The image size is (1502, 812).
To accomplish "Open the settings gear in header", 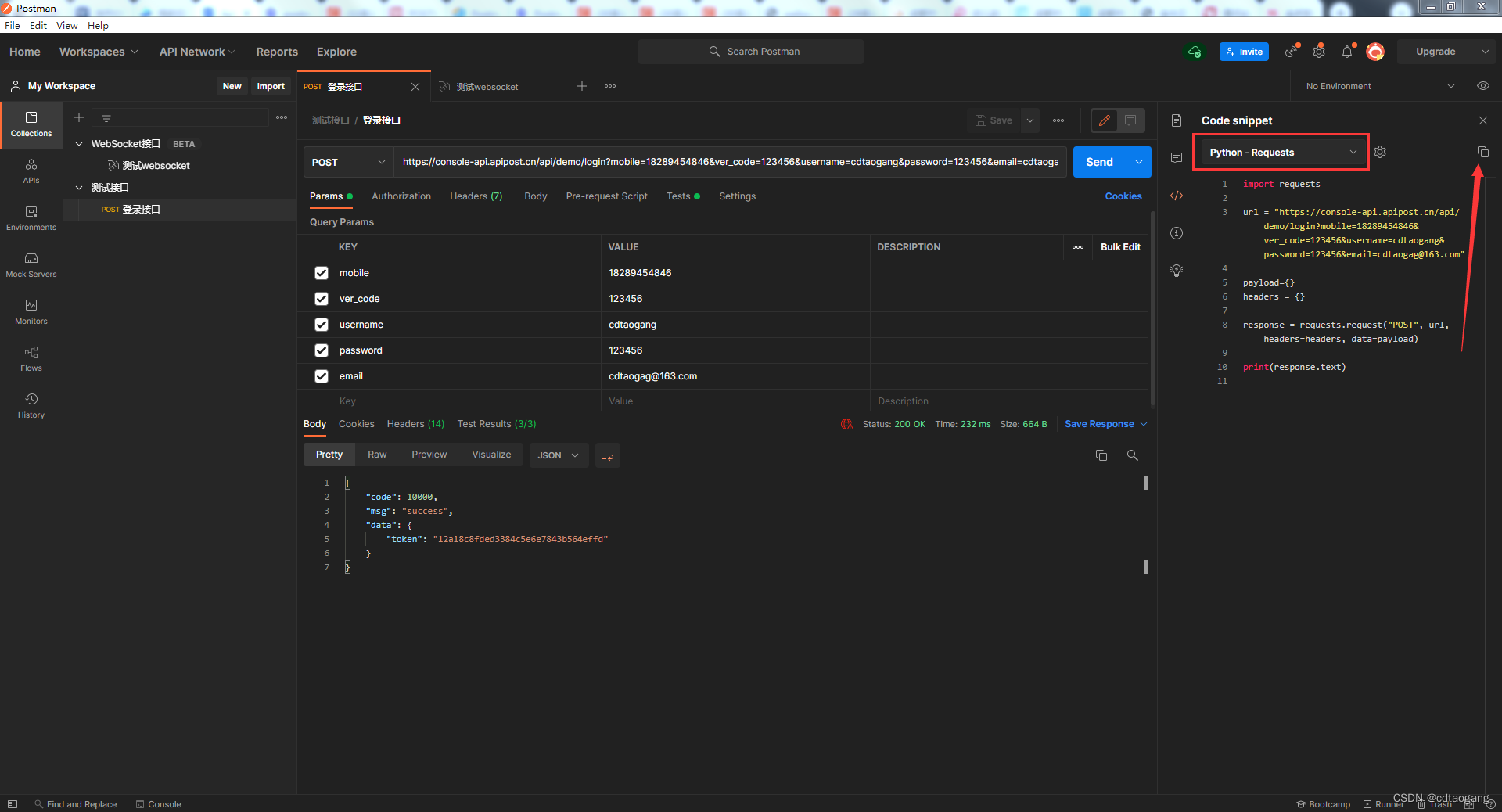I will 1319,52.
